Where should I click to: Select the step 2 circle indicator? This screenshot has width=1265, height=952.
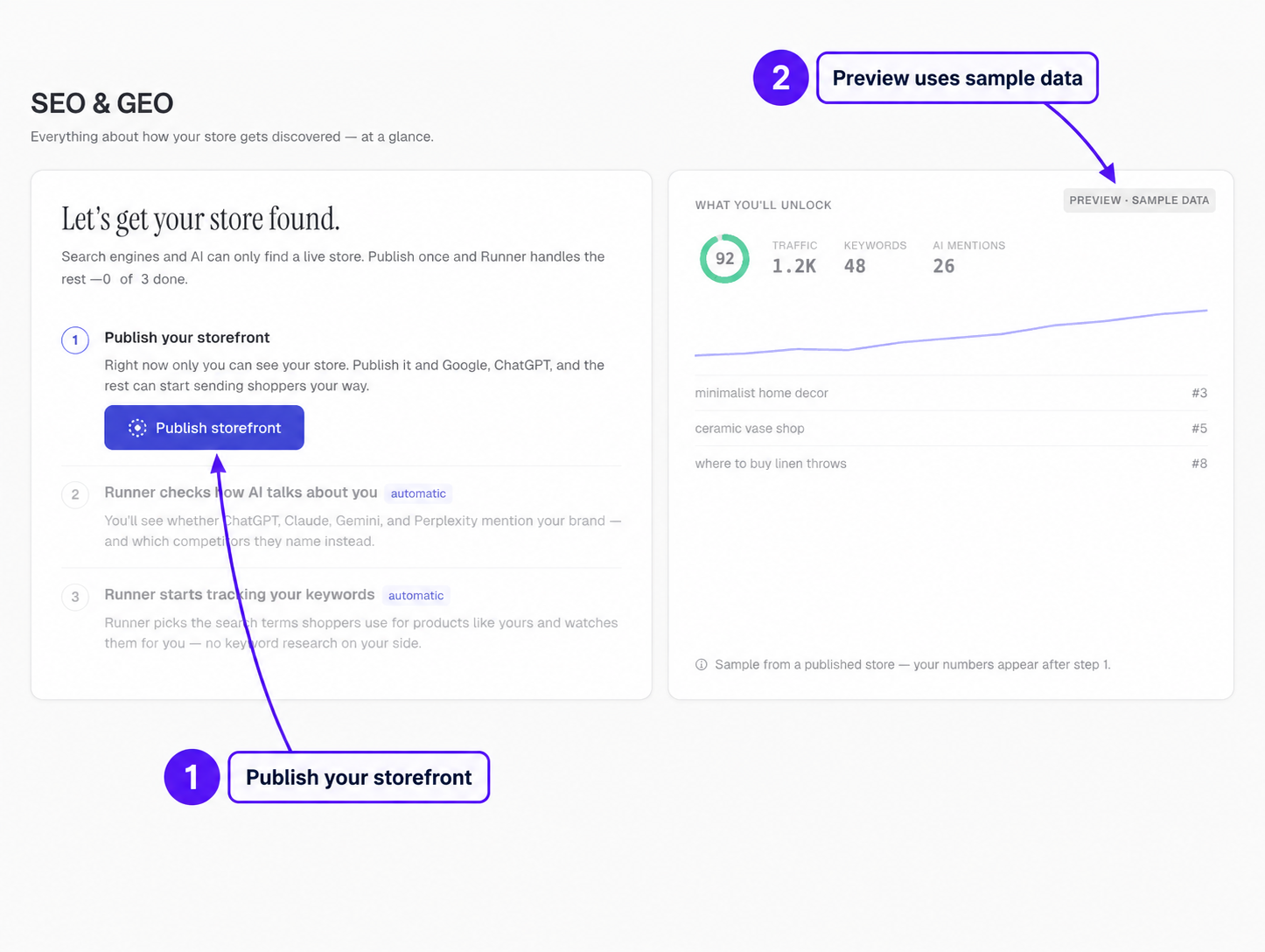click(x=75, y=494)
